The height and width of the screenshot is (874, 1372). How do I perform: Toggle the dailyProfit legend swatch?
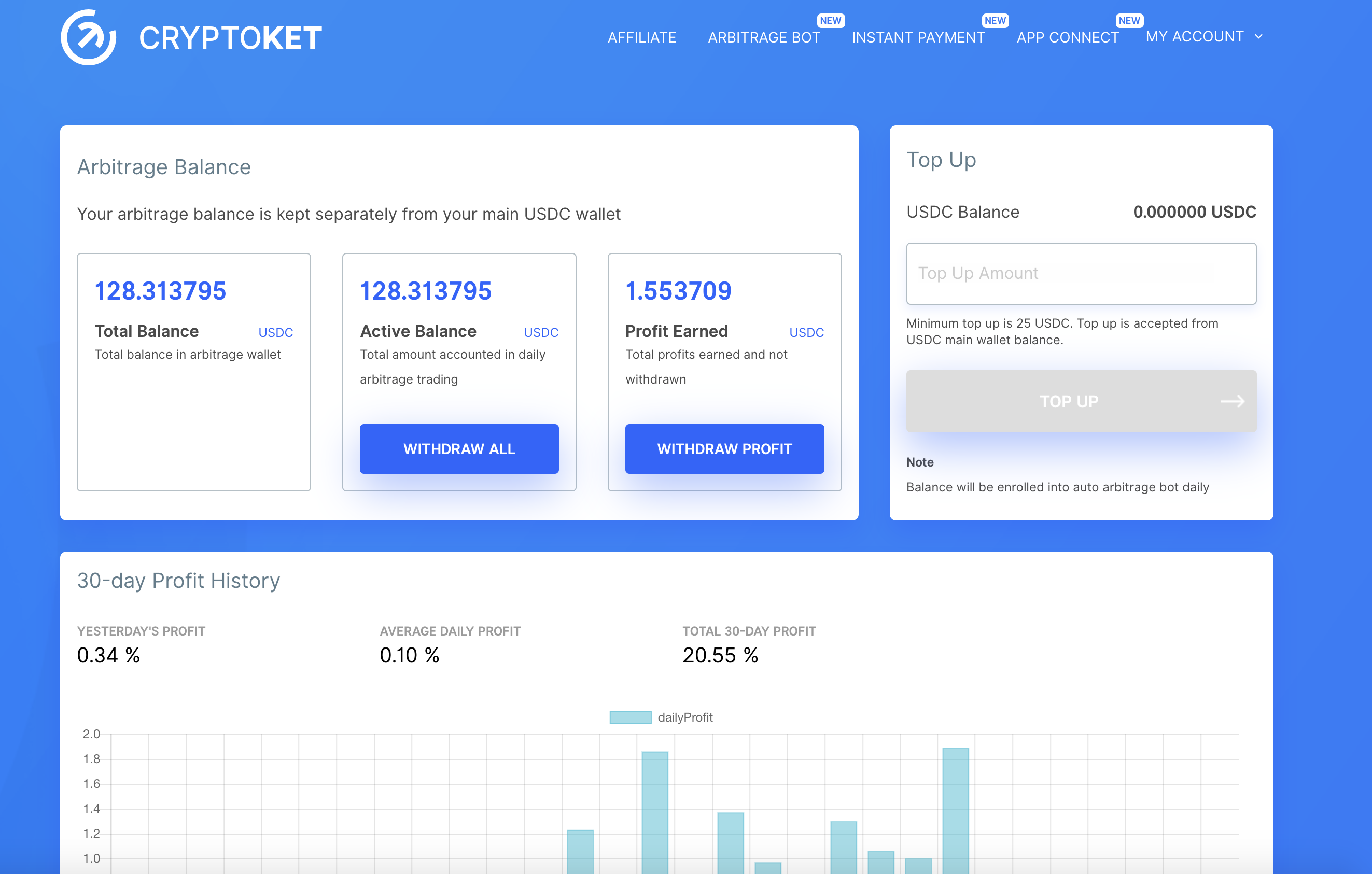(x=630, y=717)
